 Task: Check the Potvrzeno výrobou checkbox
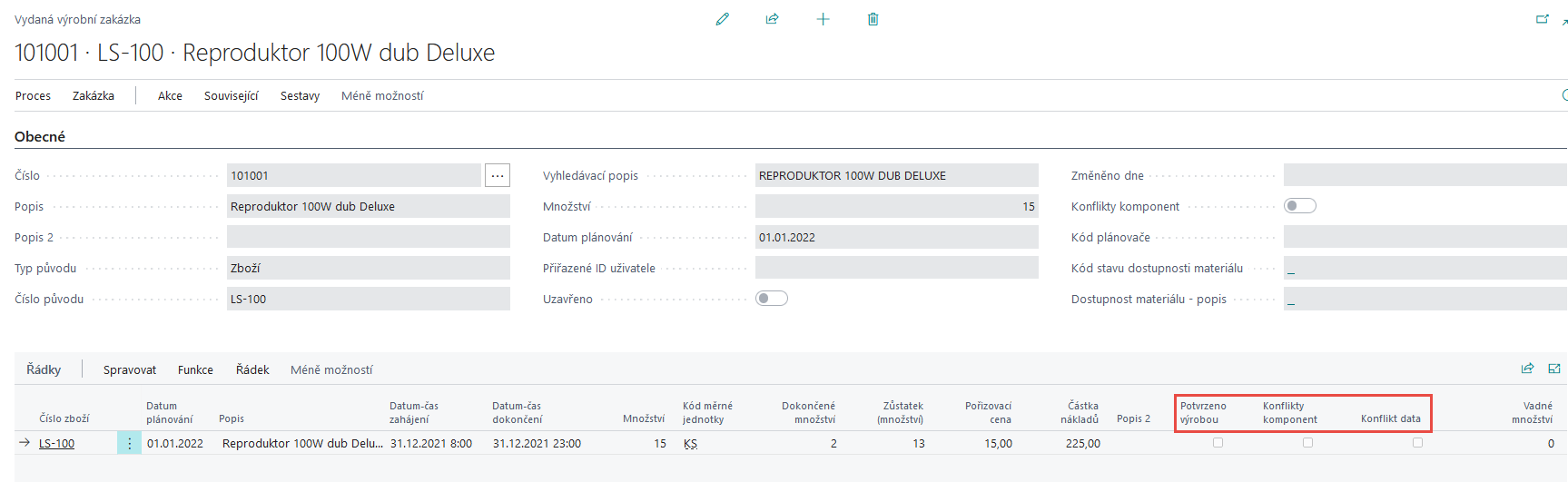coord(1218,443)
